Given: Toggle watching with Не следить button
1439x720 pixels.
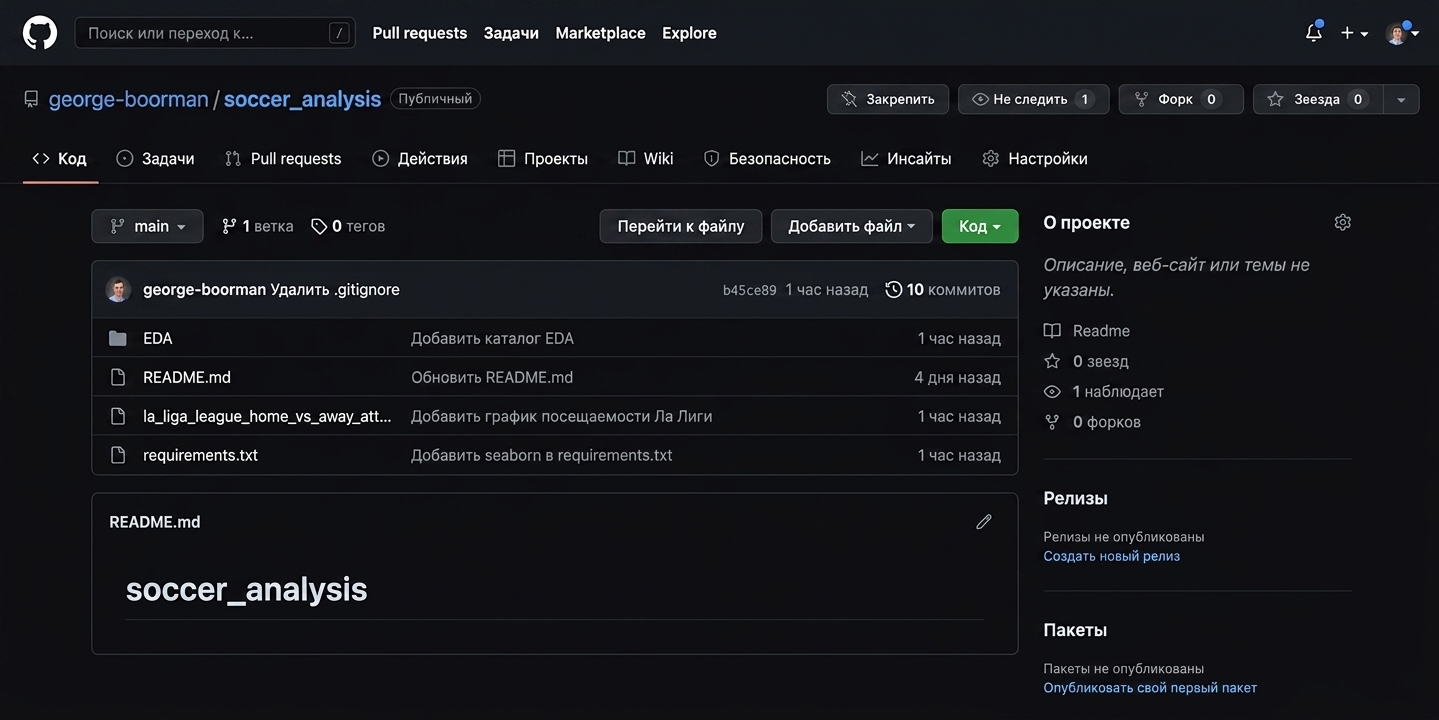Looking at the screenshot, I should [1033, 99].
